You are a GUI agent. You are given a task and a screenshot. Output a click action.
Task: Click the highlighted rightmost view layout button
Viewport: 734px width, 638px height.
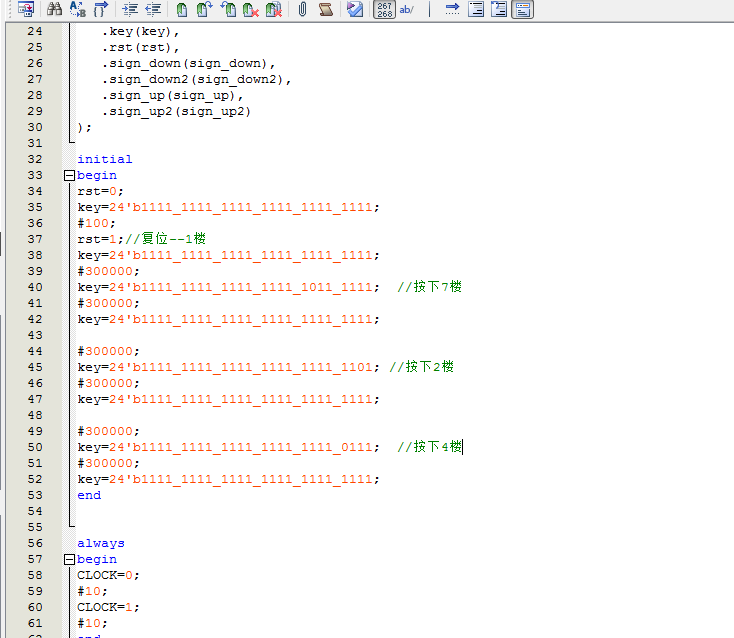(x=523, y=10)
